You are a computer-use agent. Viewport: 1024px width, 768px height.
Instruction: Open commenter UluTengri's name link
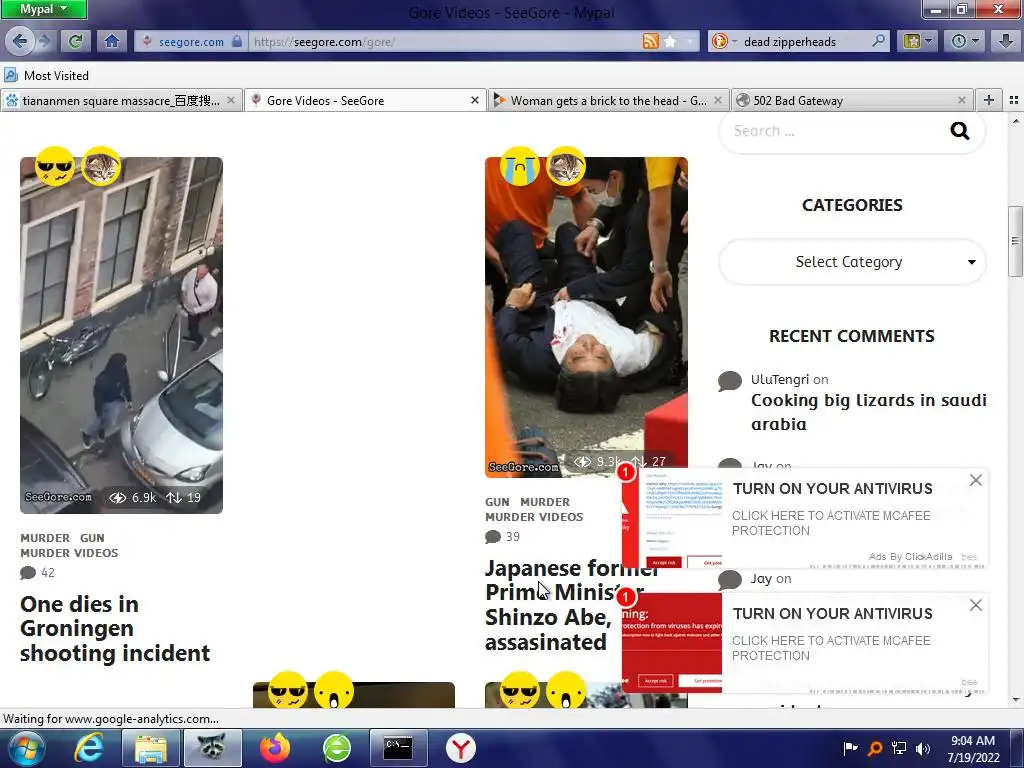coord(780,379)
